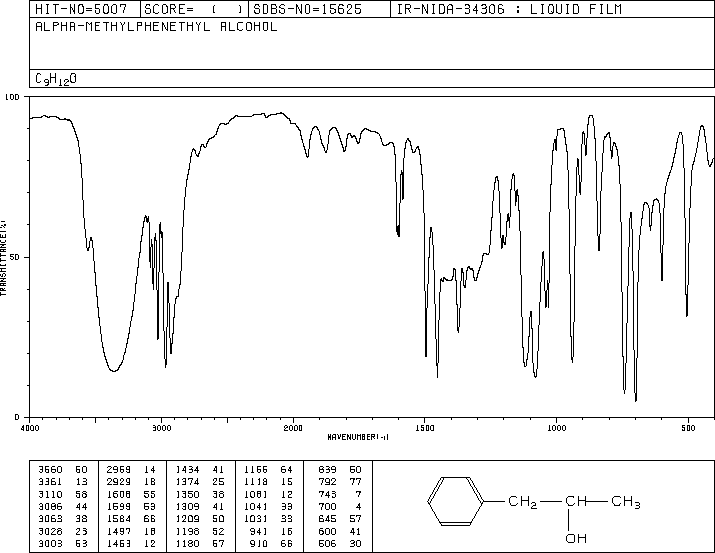Click the deepest spectrum peak near 700
The width and height of the screenshot is (715, 553).
[x=636, y=400]
